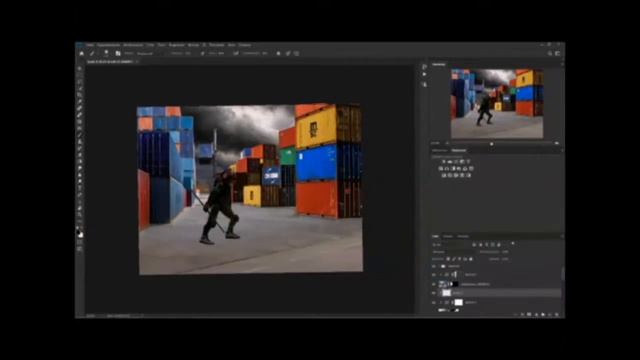
Task: Click the add layer style fx icon
Action: [x=523, y=315]
